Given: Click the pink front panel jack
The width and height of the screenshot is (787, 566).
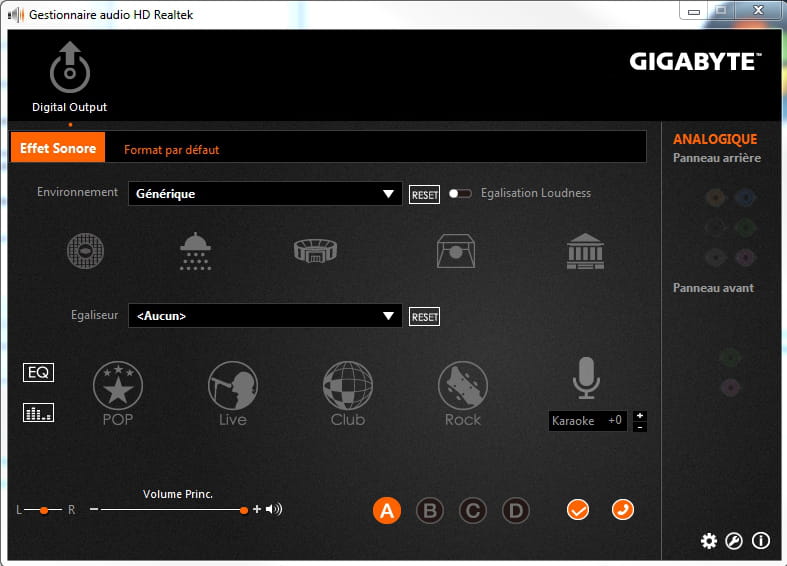Looking at the screenshot, I should 730,387.
